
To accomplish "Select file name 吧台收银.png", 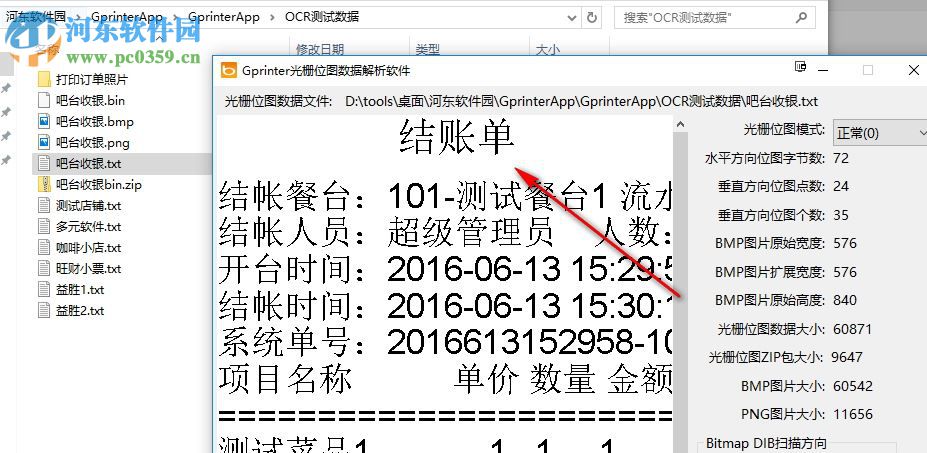I will click(93, 143).
